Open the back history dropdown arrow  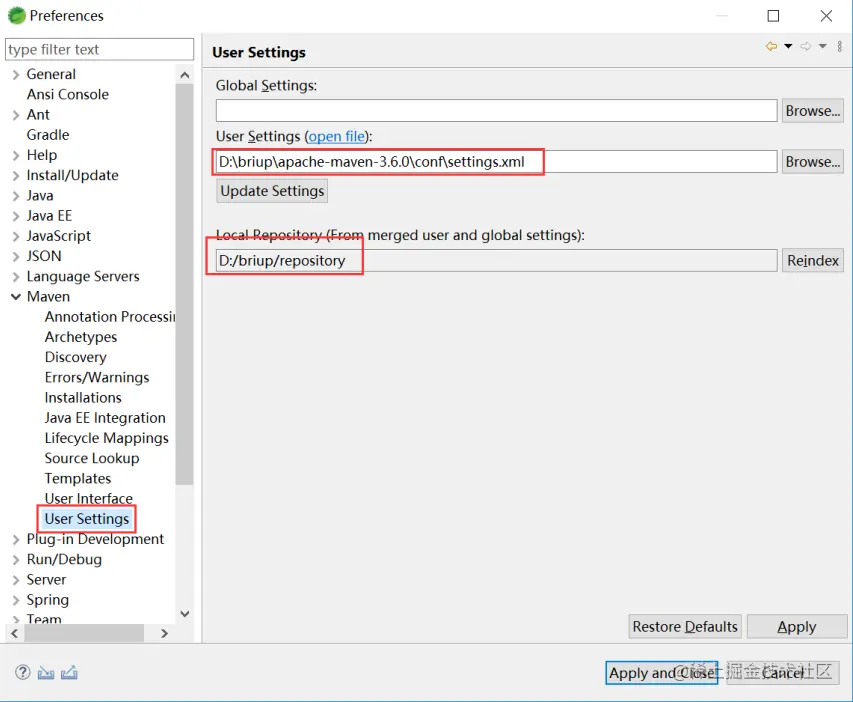[788, 47]
